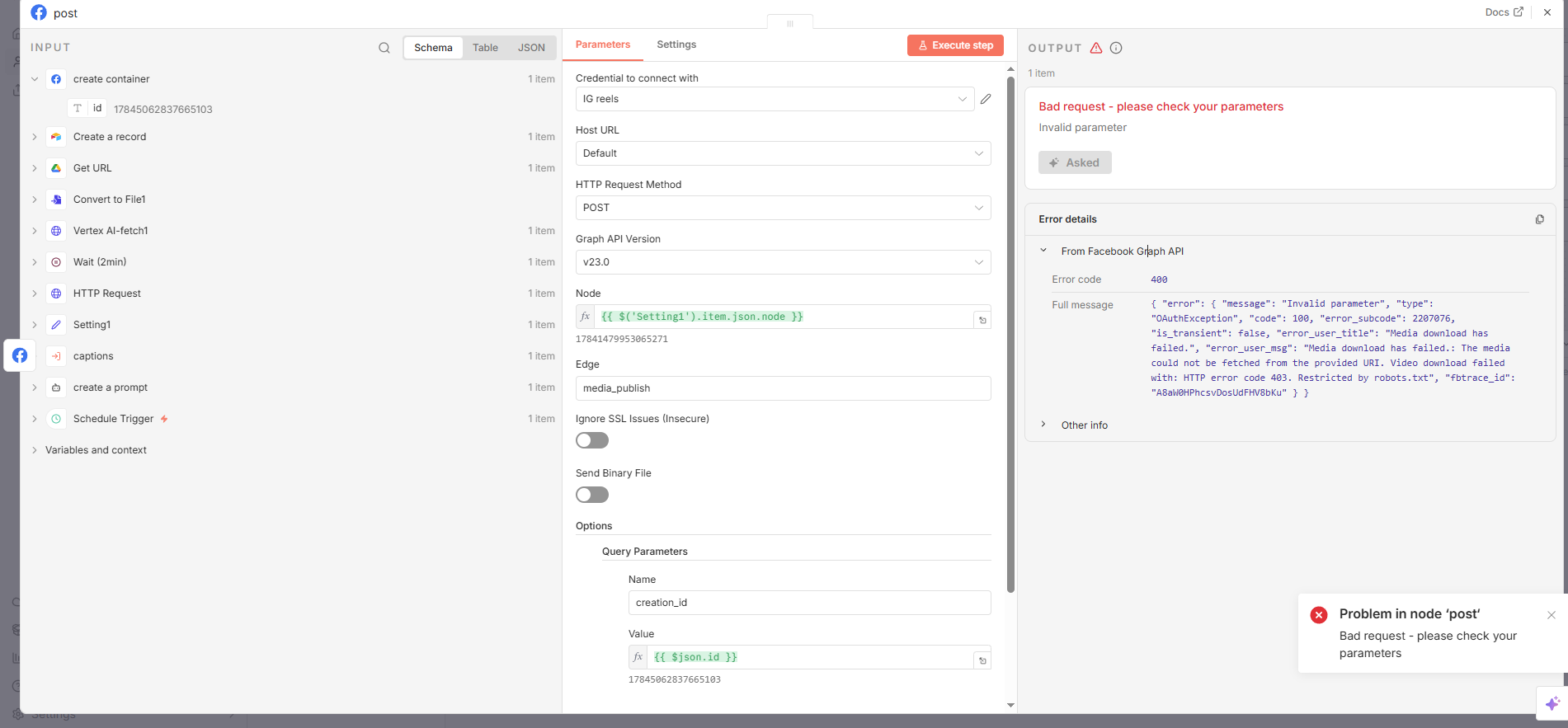Click the red error icon in the notification
The image size is (1568, 728).
coord(1319,615)
